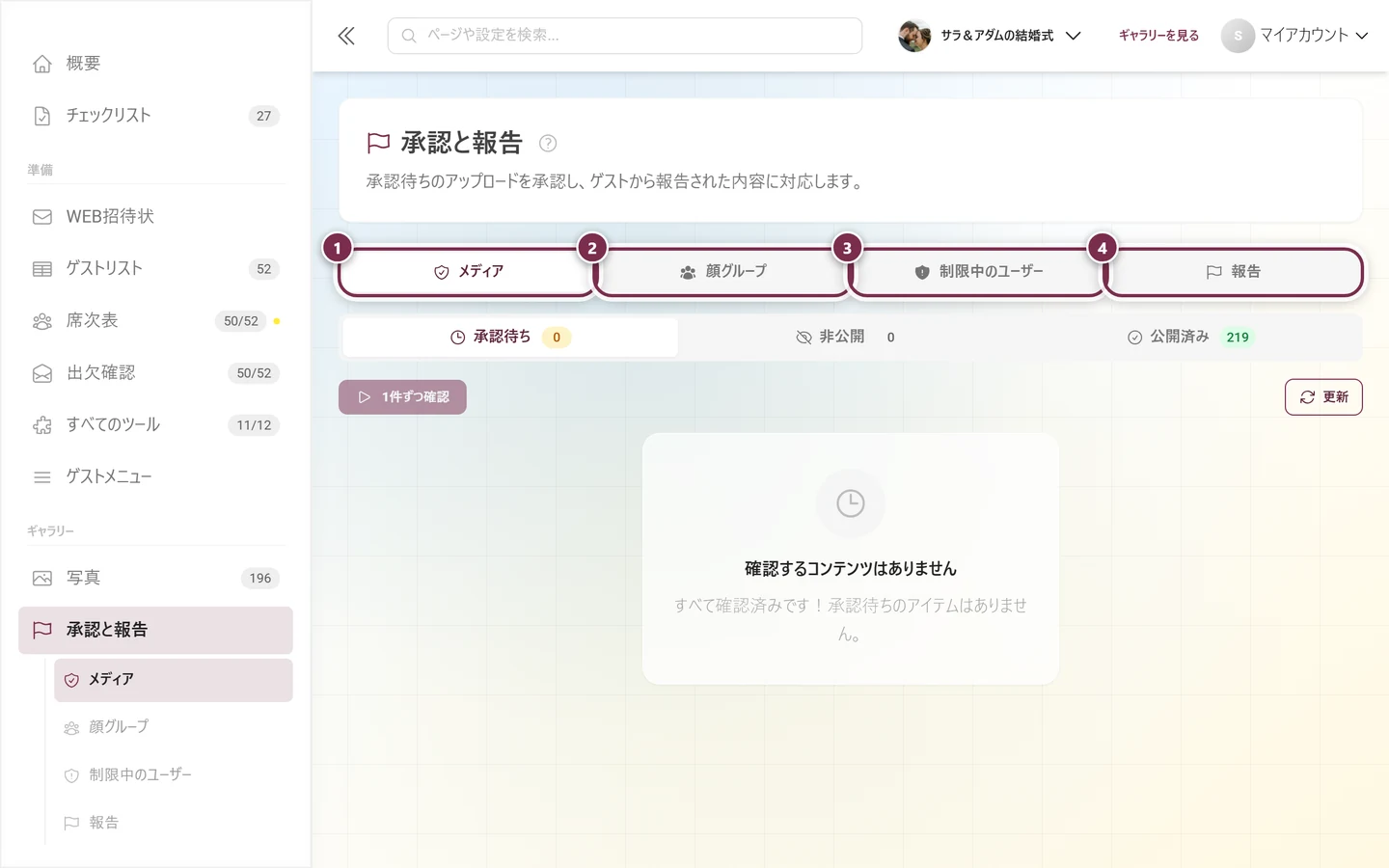Click the 確認するコンテンツはありません heading
The image size is (1389, 868).
(x=851, y=569)
